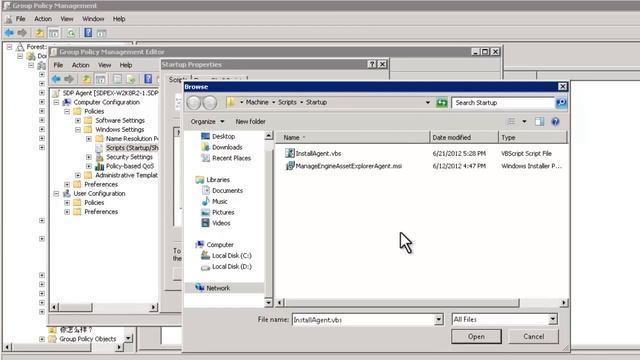This screenshot has height=360, width=640.
Task: Expand Group Policy Objects node
Action: tap(42, 339)
